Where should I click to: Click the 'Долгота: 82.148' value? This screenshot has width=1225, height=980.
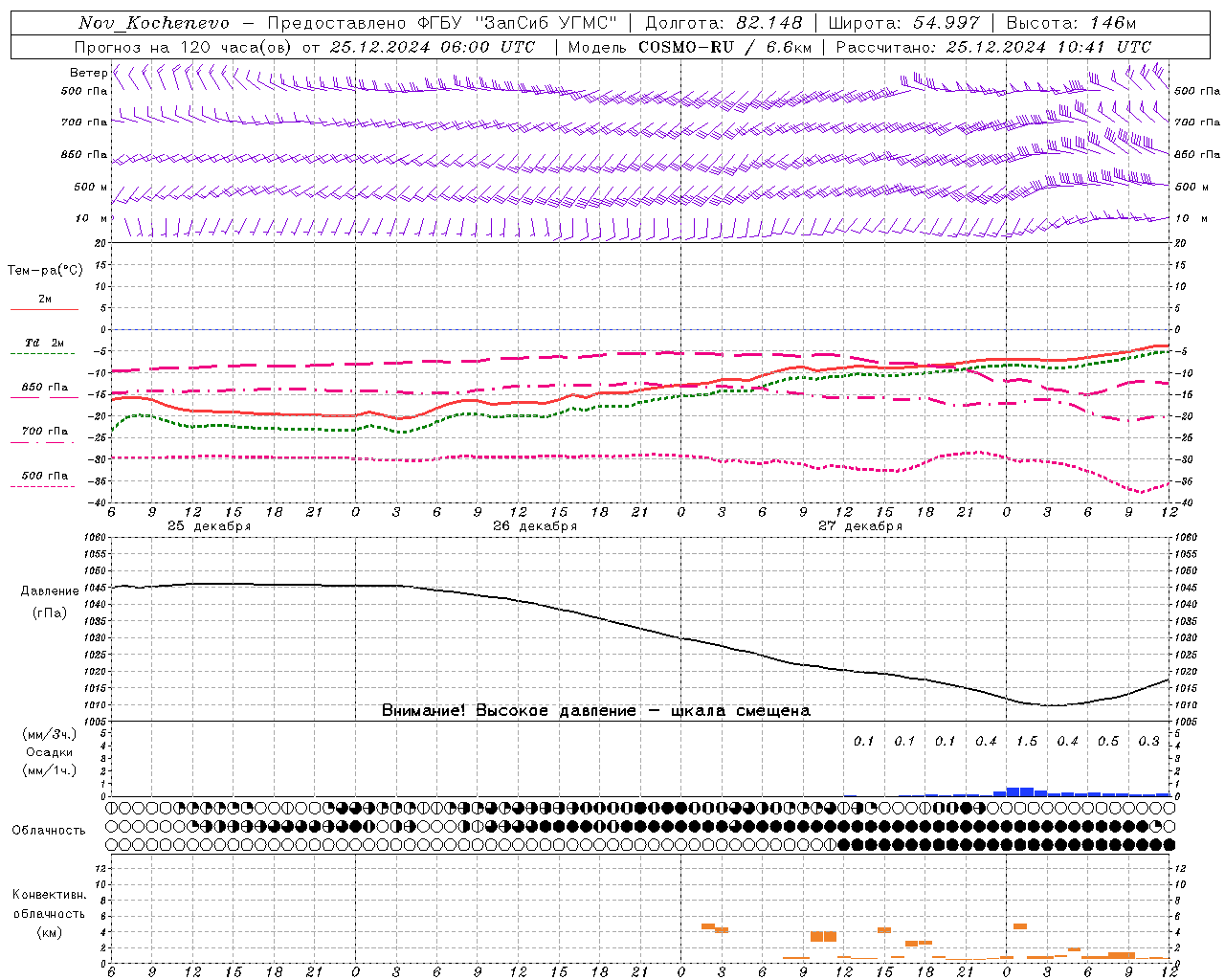point(724,23)
